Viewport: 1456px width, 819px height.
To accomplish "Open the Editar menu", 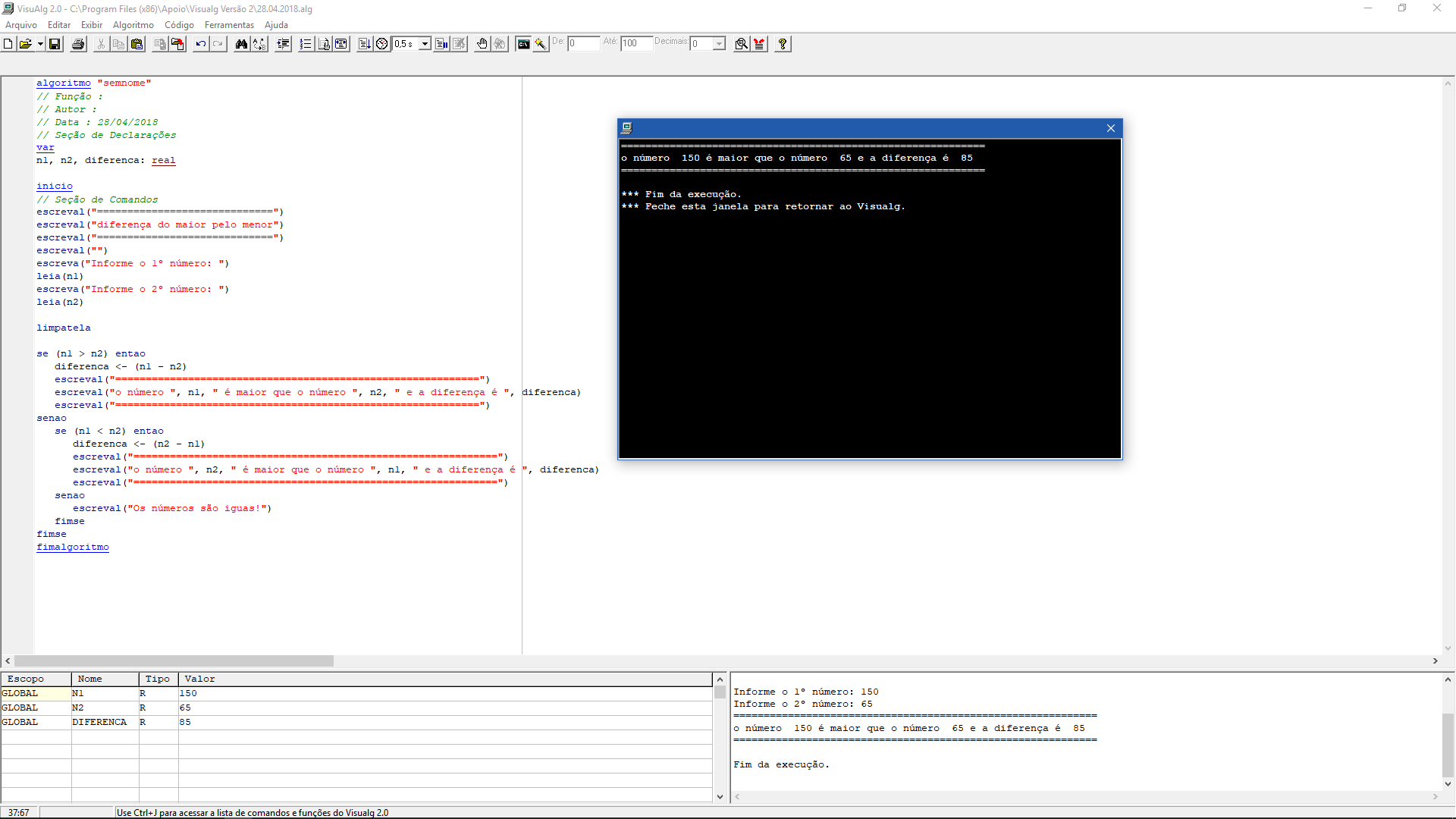I will tap(59, 25).
